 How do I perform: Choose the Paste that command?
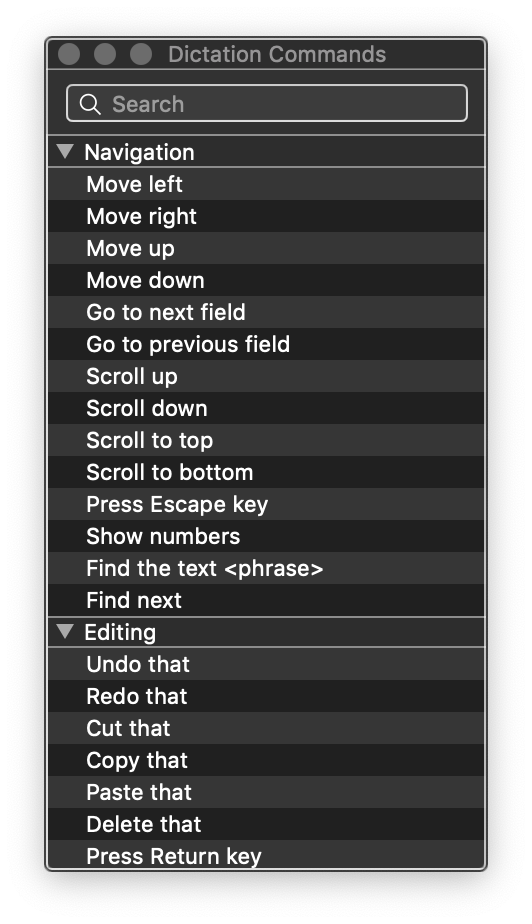[x=266, y=791]
